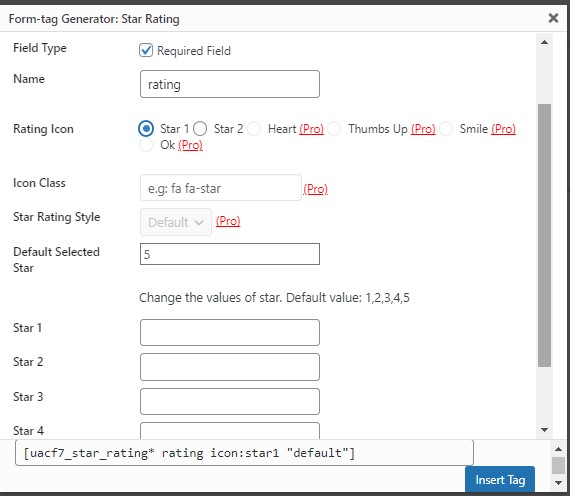Image resolution: width=570 pixels, height=496 pixels.
Task: Click the Insert Tag button
Action: [500, 479]
